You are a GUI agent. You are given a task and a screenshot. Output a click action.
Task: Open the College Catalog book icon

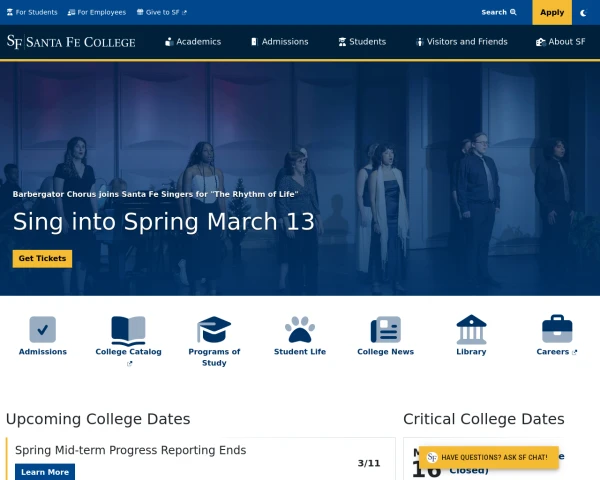coord(128,329)
